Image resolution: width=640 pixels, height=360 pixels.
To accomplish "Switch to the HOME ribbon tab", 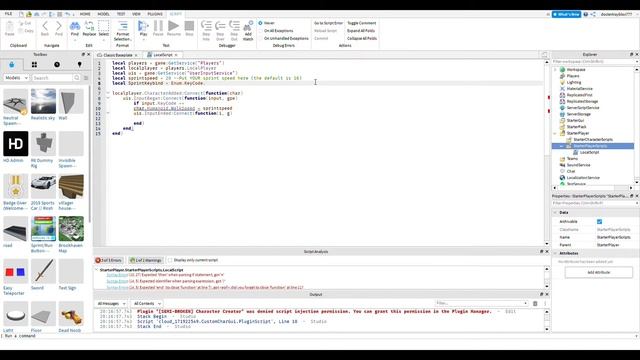I will (x=85, y=14).
